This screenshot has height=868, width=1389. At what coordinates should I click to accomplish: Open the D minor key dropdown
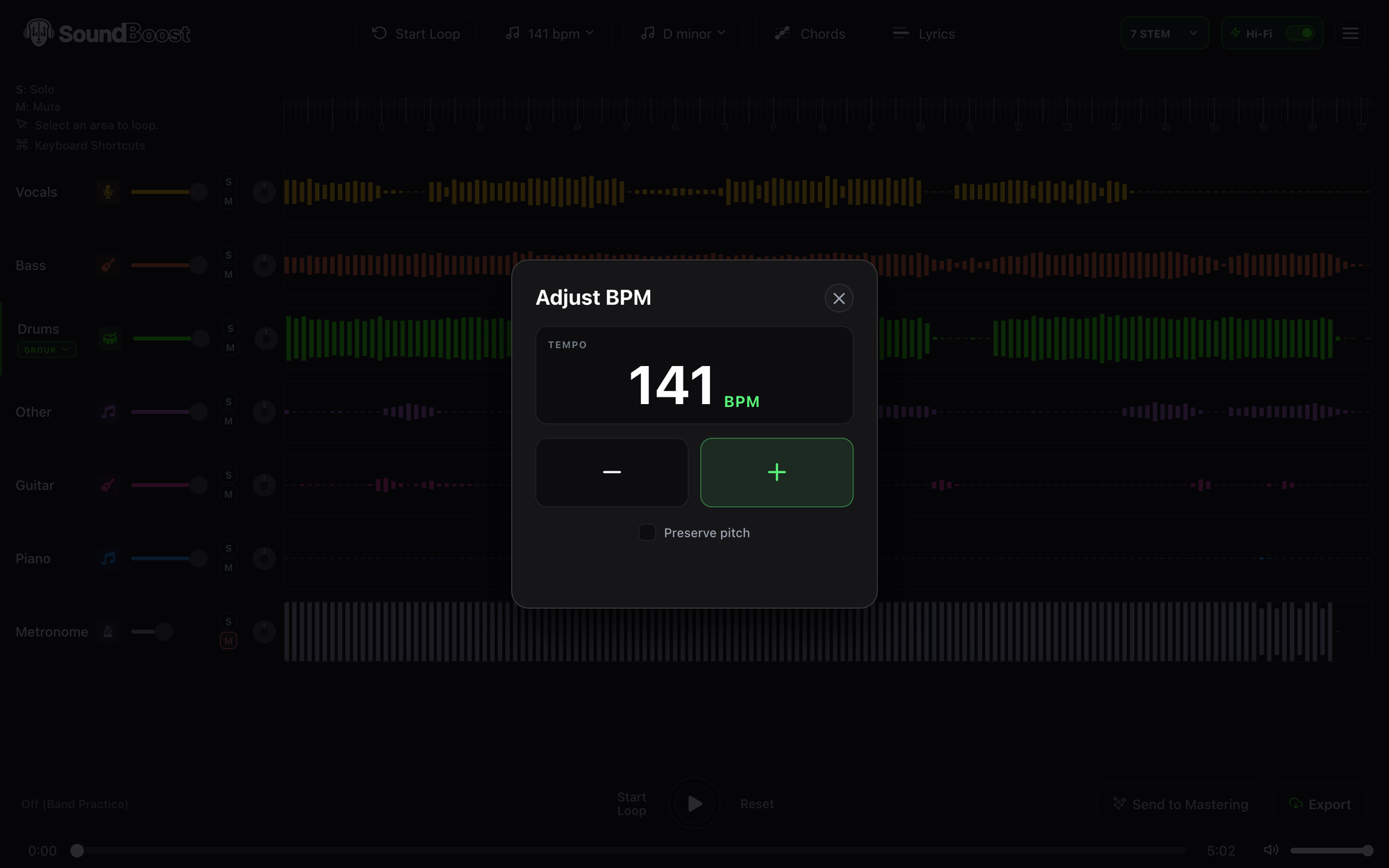click(683, 33)
